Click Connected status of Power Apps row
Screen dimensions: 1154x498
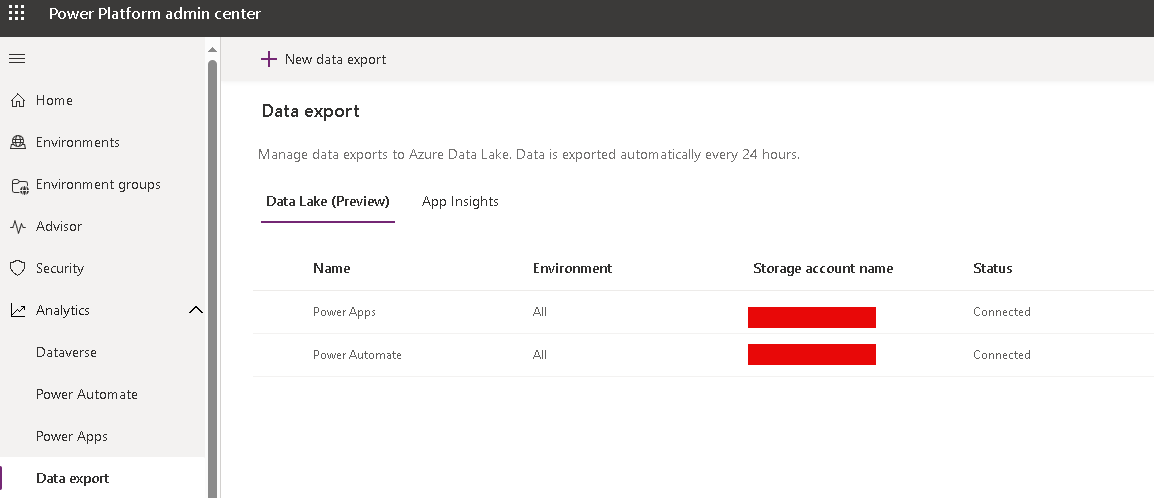coord(1002,312)
